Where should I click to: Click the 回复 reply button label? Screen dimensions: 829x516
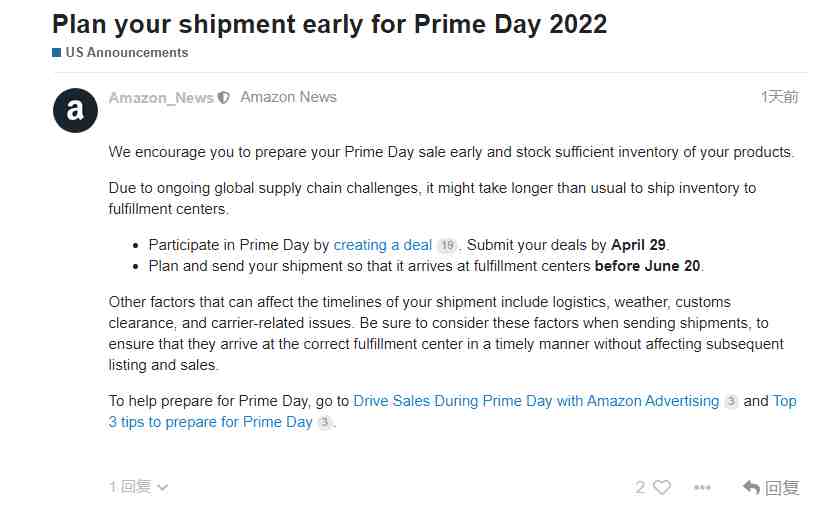[782, 487]
